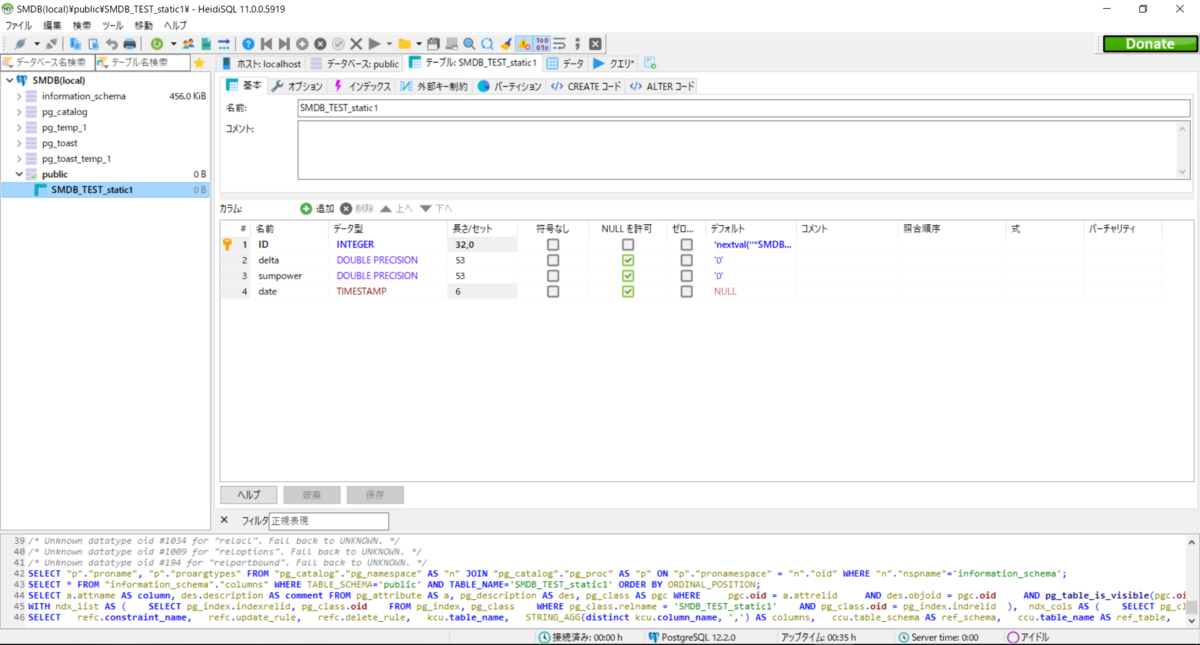1200x645 pixels.
Task: Click the disconnect plug icon
Action: (51, 44)
